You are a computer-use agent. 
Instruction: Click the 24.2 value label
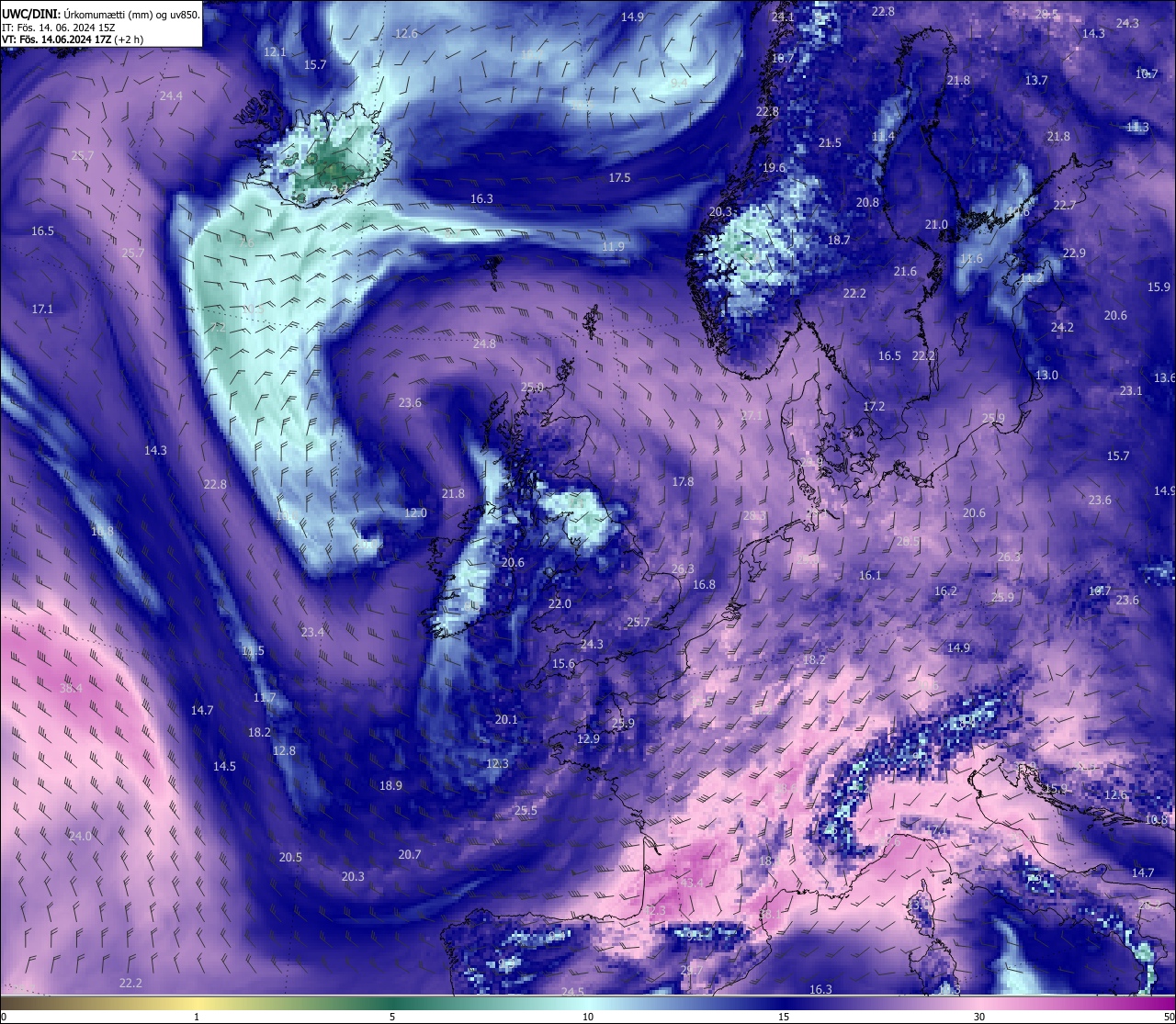[1062, 327]
